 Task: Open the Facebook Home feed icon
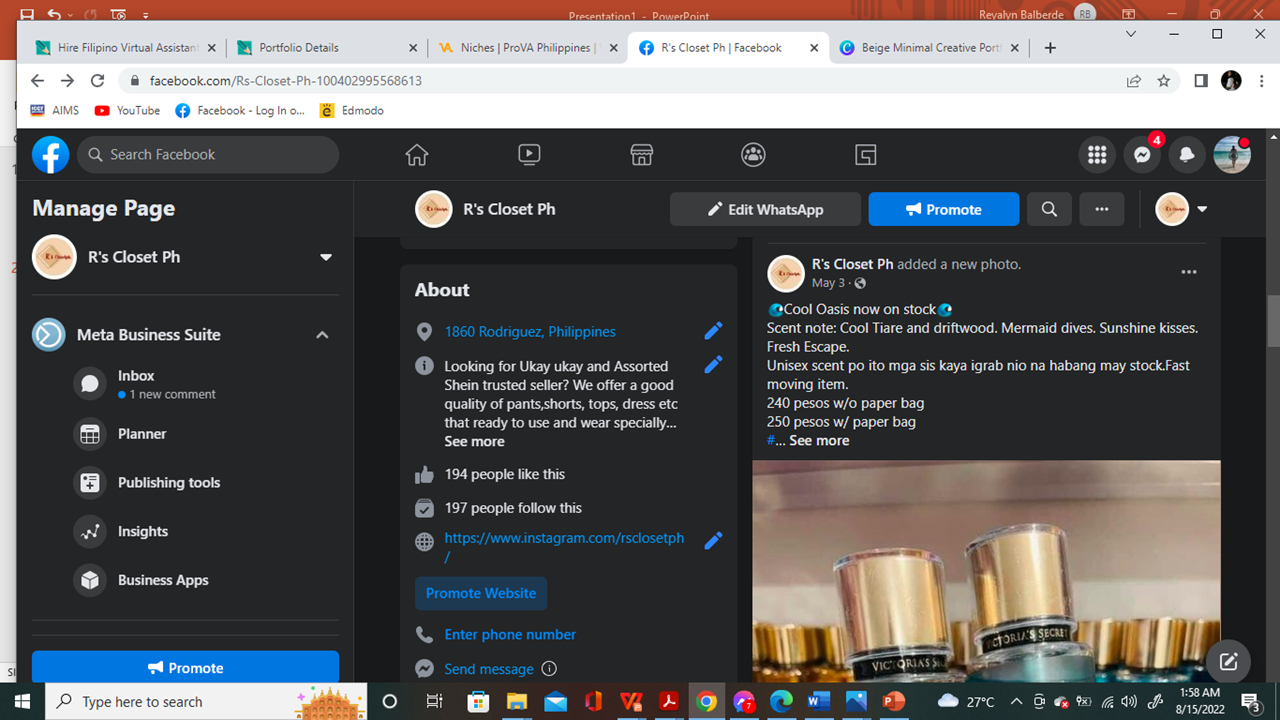417,155
